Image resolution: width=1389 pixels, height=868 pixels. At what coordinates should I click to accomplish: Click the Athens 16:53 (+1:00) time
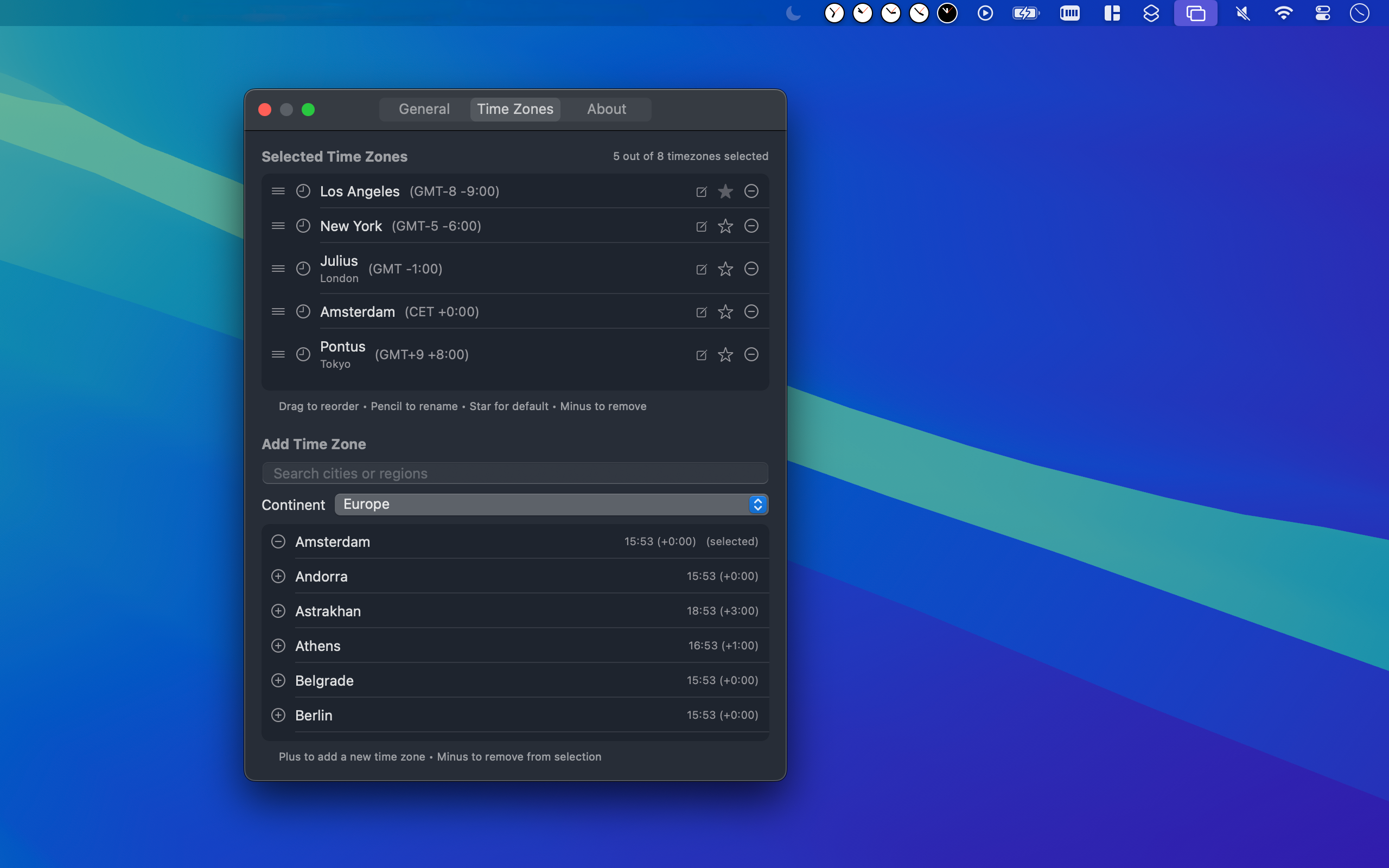(x=723, y=645)
